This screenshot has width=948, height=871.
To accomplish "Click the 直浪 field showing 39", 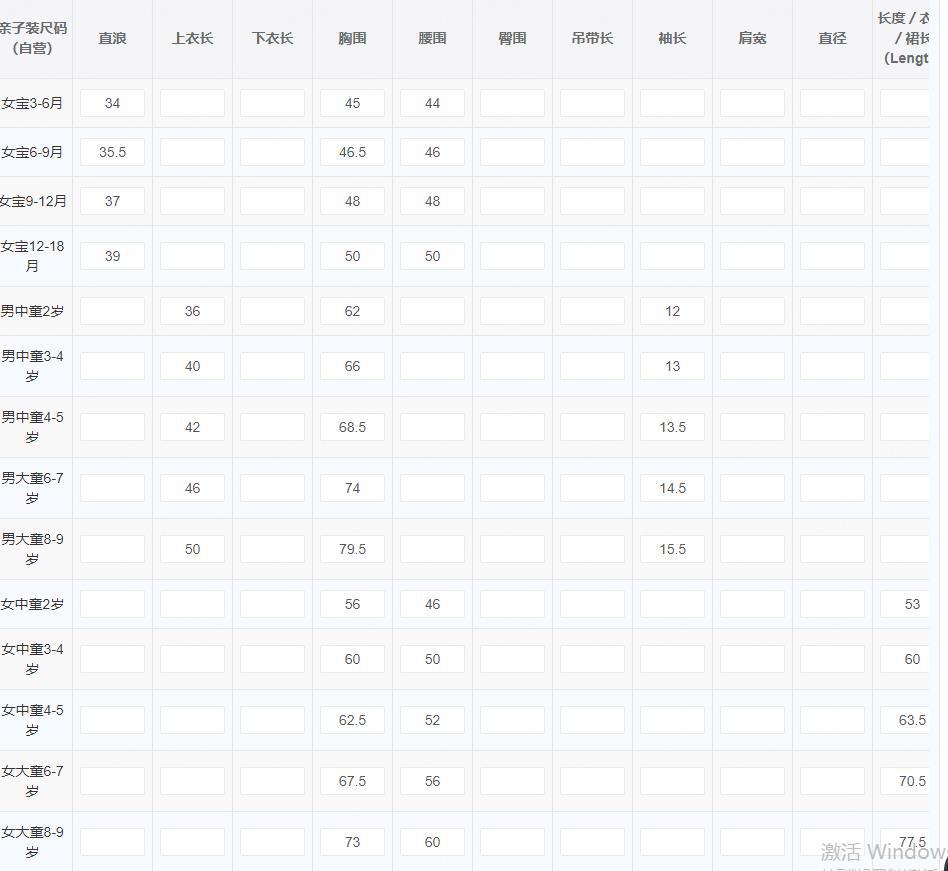I will pyautogui.click(x=112, y=256).
